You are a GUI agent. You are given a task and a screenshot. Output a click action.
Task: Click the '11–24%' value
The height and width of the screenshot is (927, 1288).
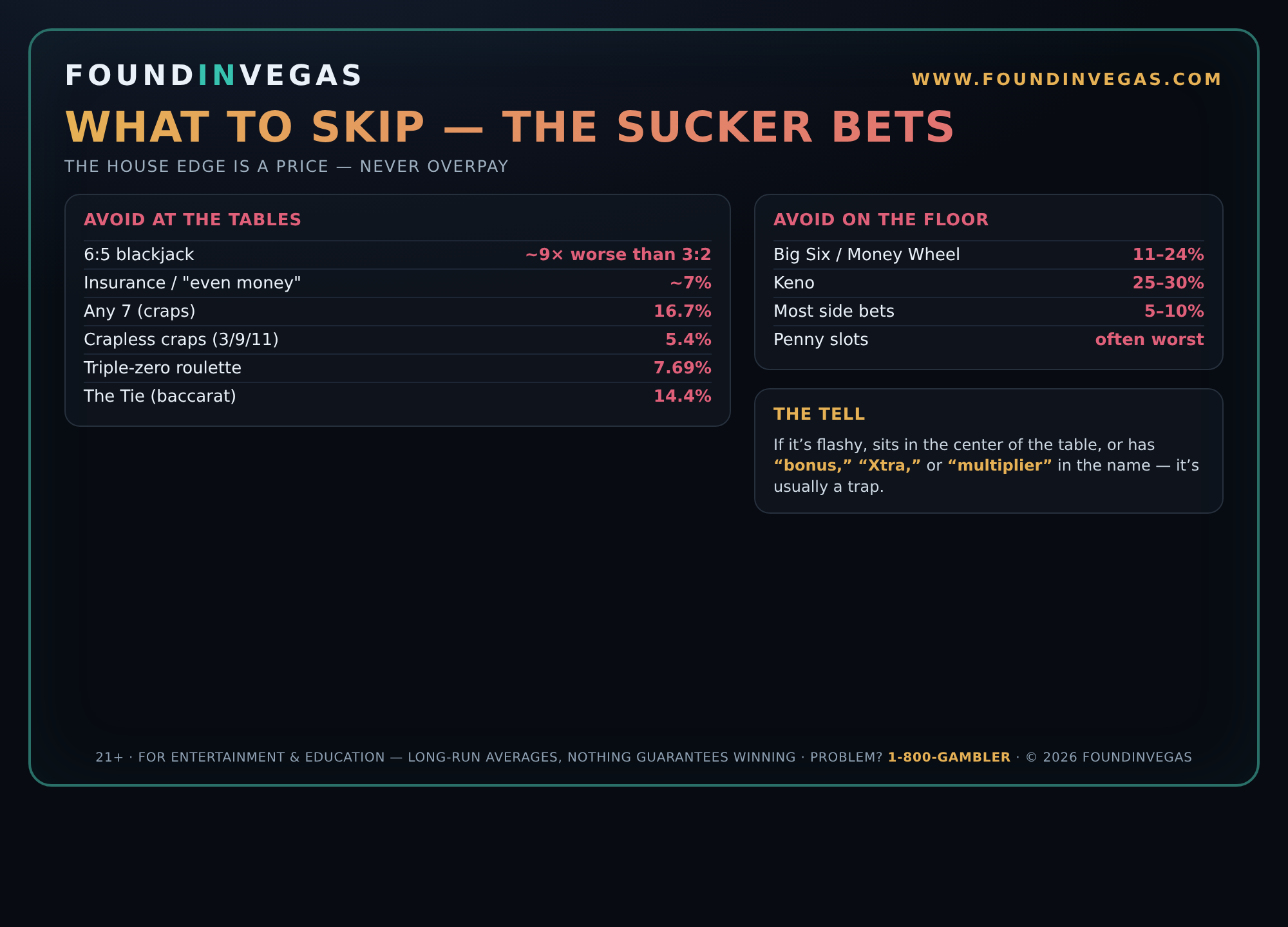pos(1168,255)
